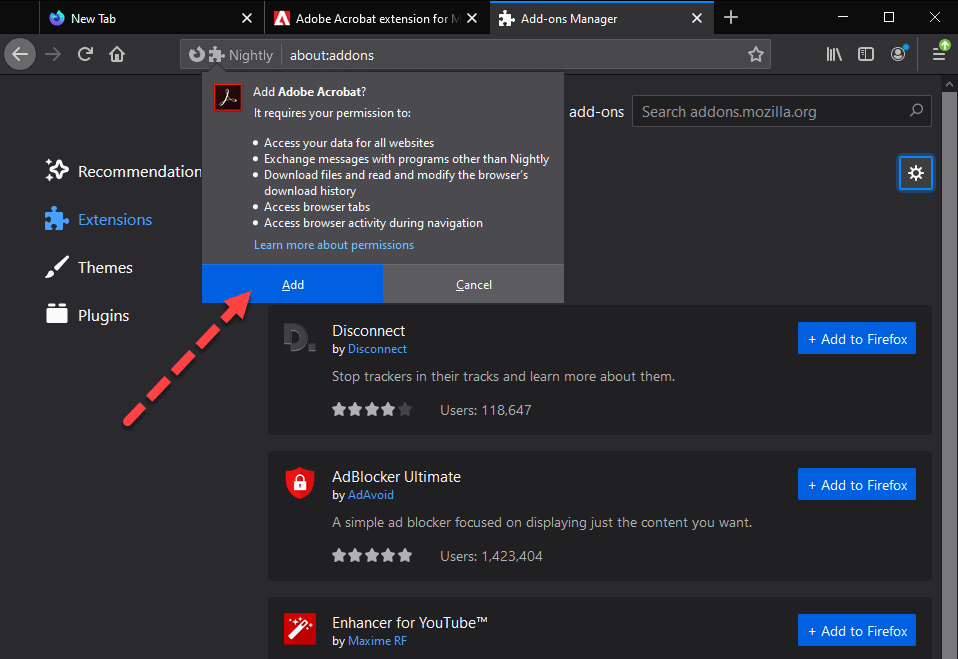Open Extensions category in sidebar
This screenshot has height=659, width=958.
[98, 219]
